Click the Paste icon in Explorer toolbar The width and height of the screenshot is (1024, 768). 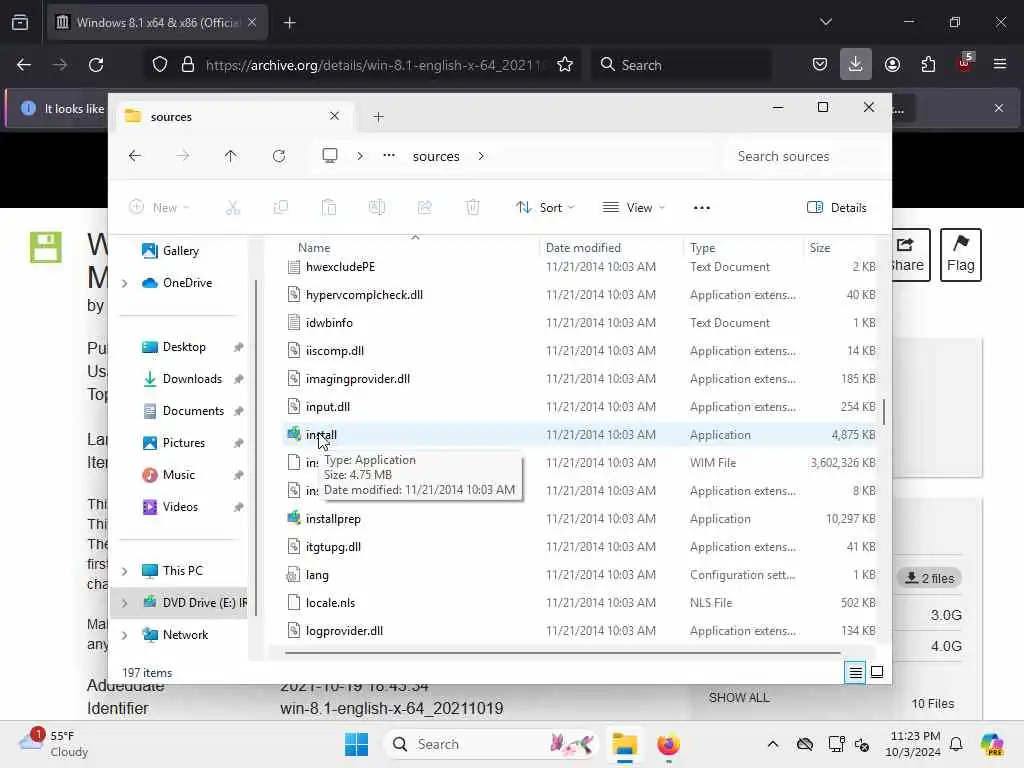pos(328,208)
